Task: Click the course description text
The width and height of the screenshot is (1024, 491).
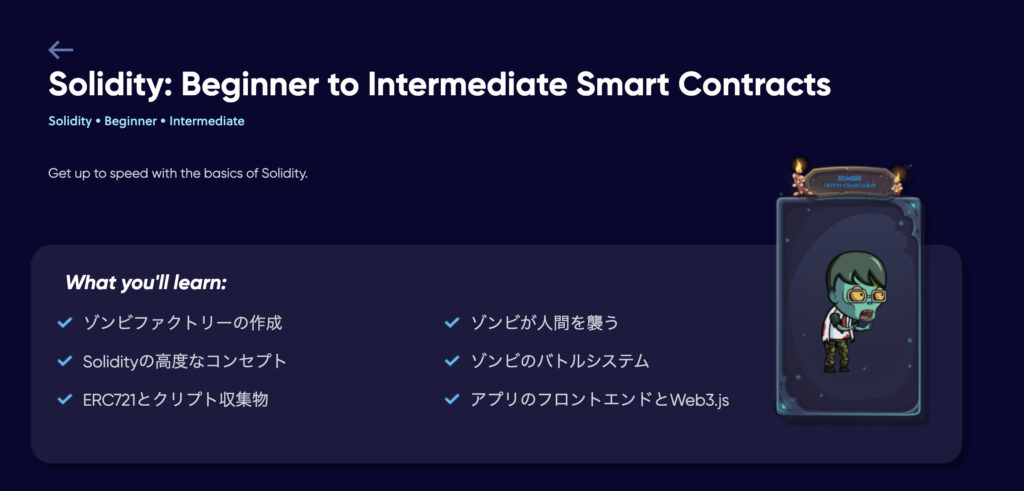Action: [x=178, y=174]
